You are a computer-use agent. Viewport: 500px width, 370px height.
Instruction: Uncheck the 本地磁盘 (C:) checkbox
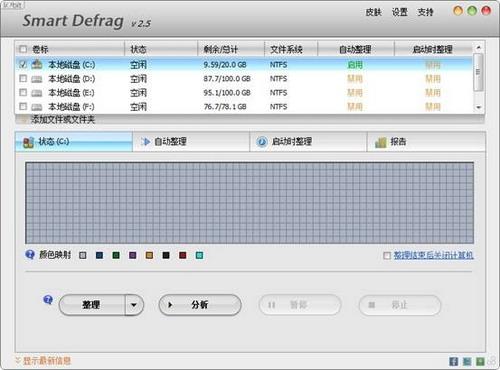click(23, 64)
